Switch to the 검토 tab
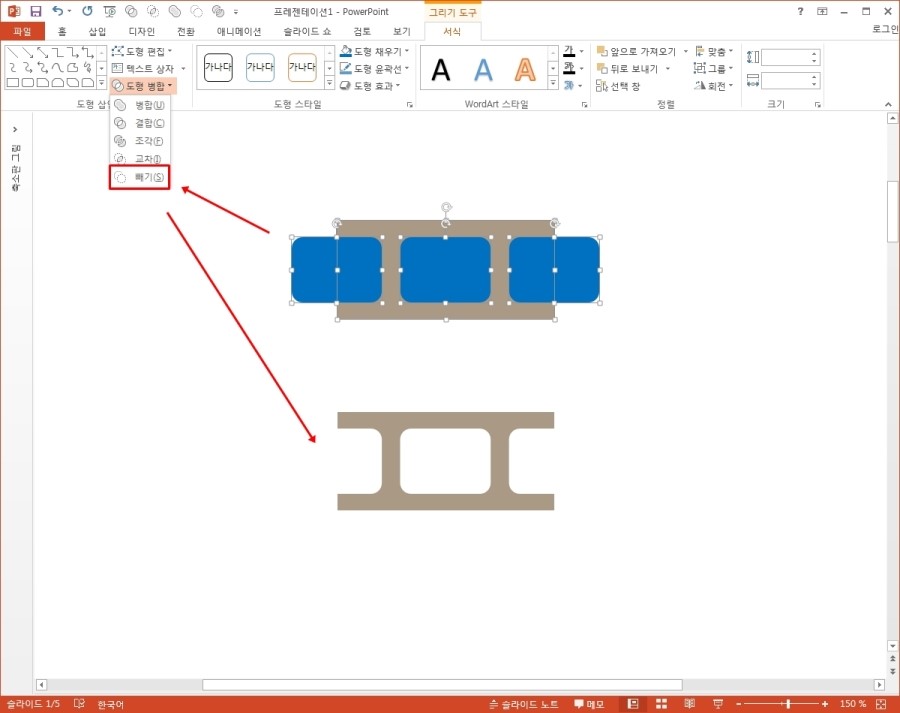Image resolution: width=900 pixels, height=713 pixels. [362, 31]
